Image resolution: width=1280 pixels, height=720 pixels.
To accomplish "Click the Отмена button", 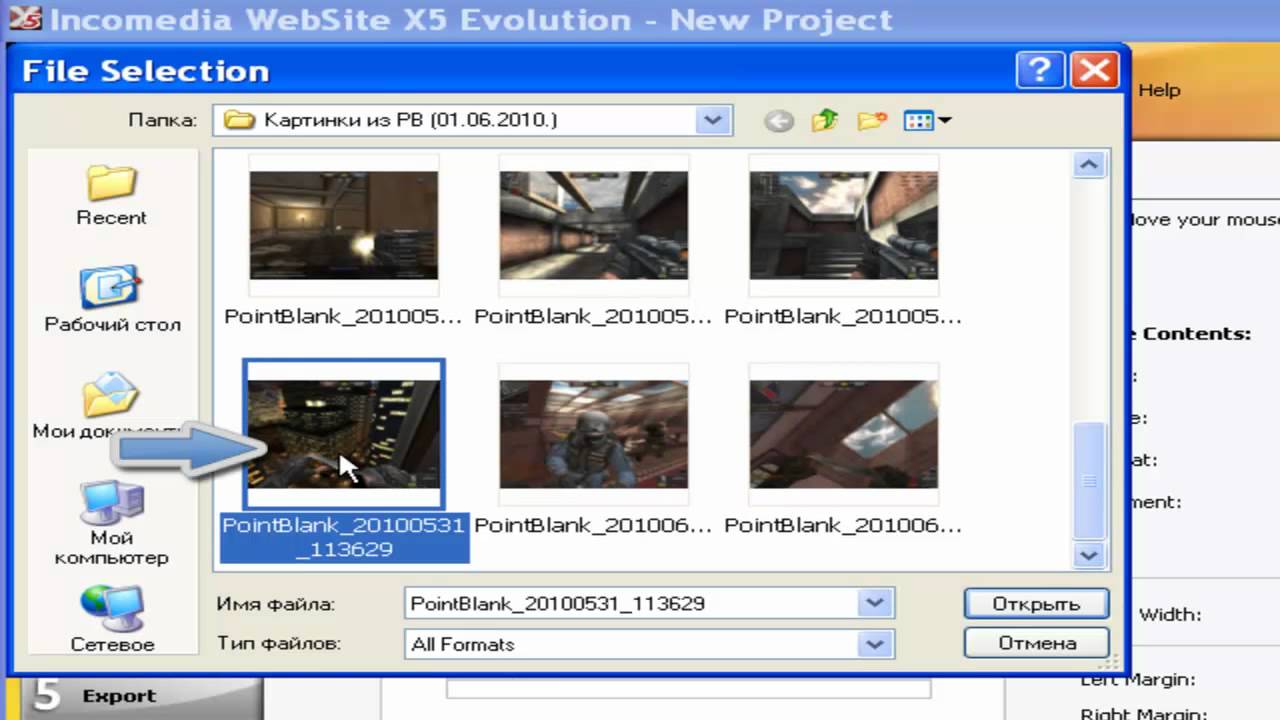I will pos(1036,643).
